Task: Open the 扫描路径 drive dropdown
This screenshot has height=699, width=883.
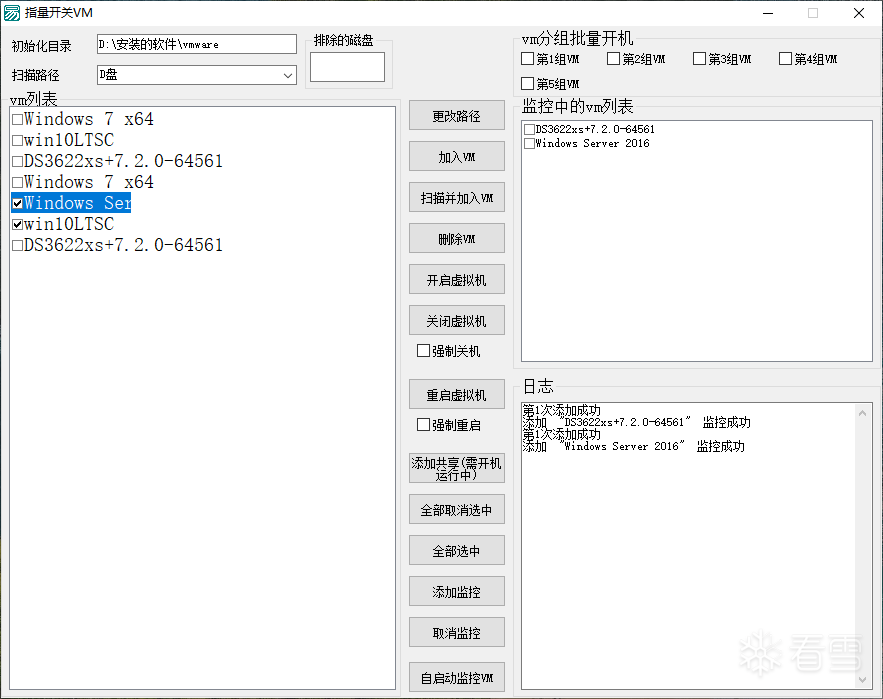Action: click(x=288, y=75)
